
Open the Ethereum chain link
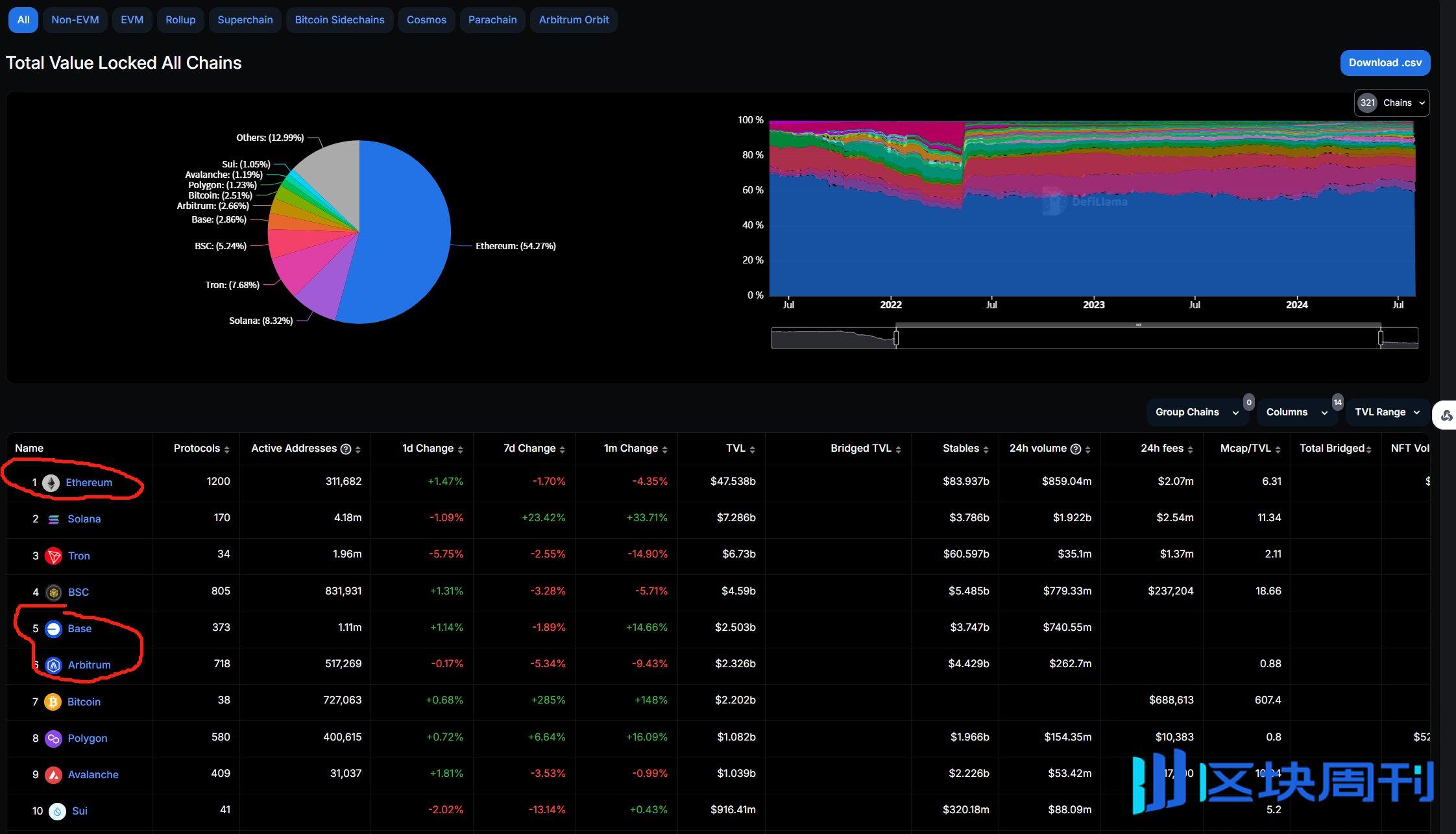point(89,483)
